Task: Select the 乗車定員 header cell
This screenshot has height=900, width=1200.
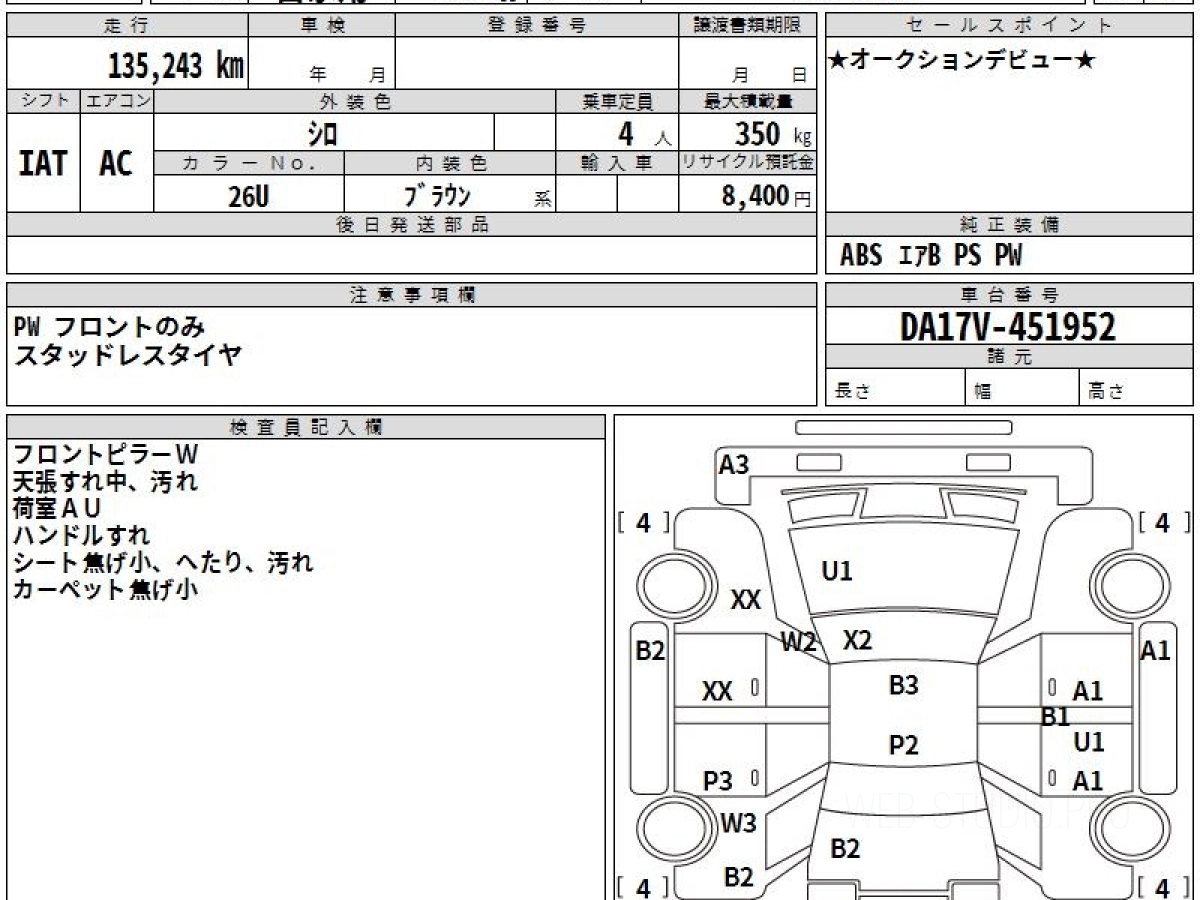Action: 617,101
